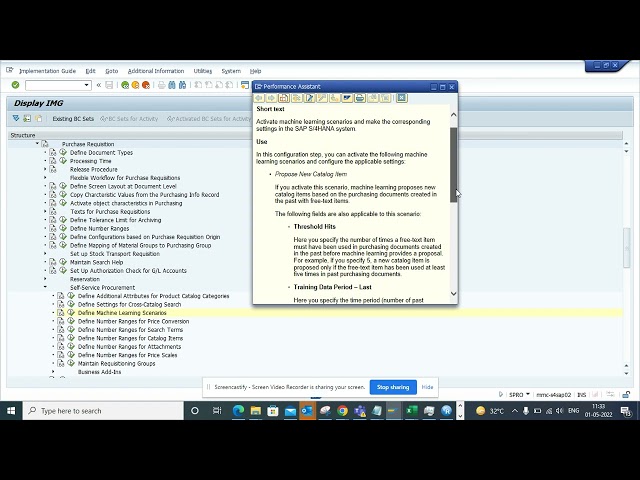Open Microsoft Edge from the taskbar
The height and width of the screenshot is (480, 640).
238,411
